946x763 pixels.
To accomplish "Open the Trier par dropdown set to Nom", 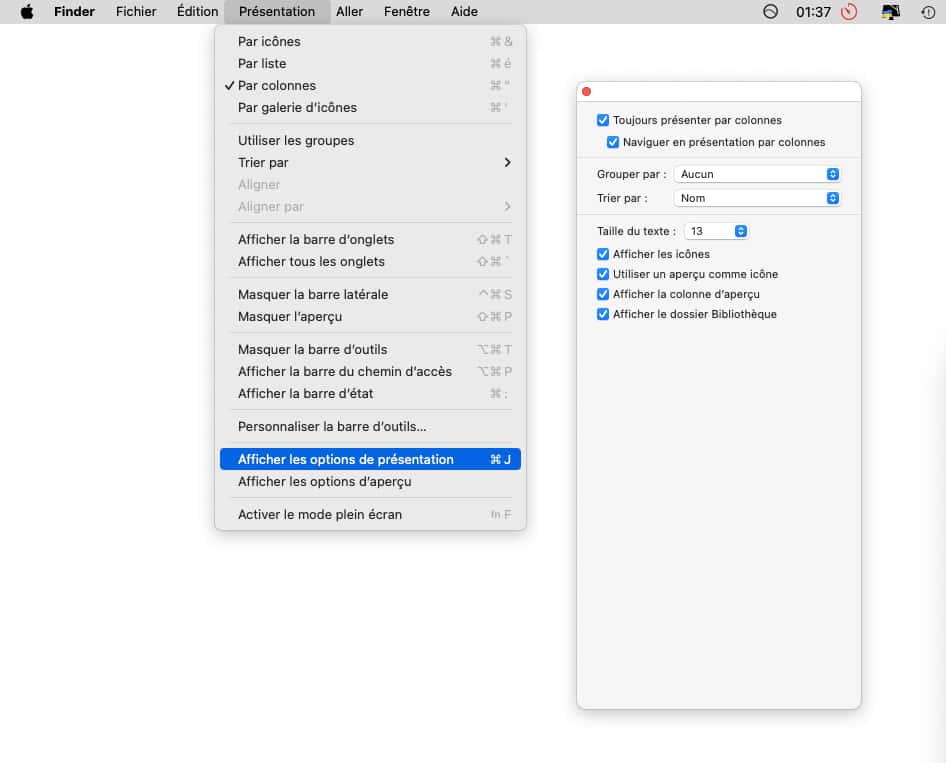I will click(x=757, y=198).
